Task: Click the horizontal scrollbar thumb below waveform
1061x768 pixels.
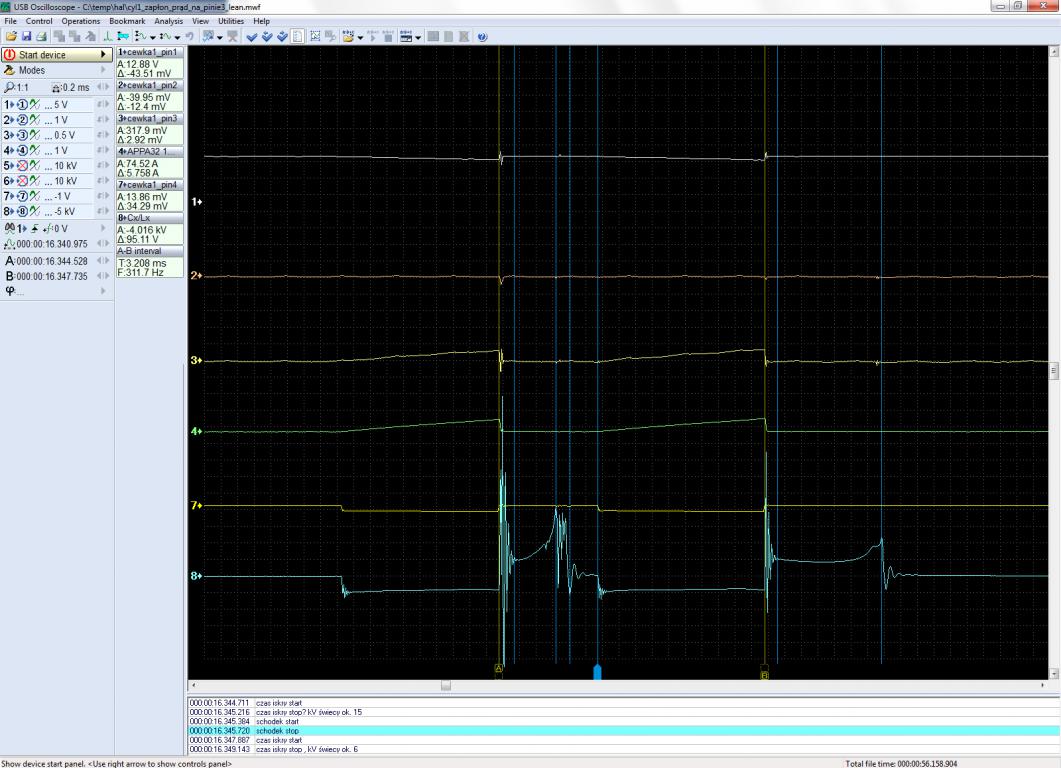Action: (446, 685)
